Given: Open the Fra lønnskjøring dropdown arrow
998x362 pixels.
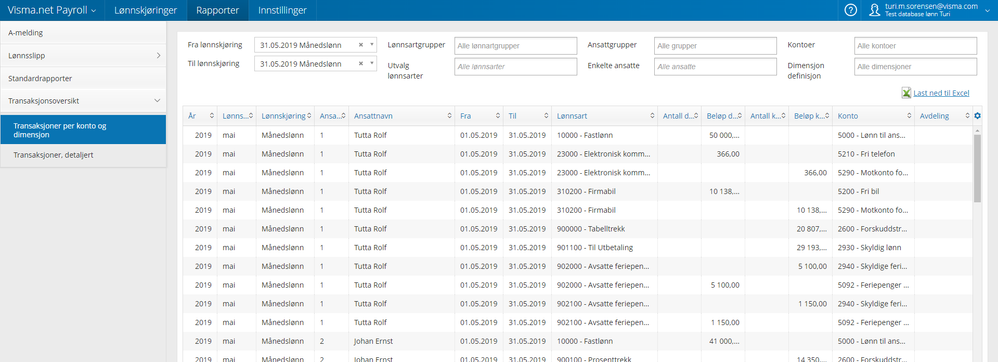Looking at the screenshot, I should [371, 45].
